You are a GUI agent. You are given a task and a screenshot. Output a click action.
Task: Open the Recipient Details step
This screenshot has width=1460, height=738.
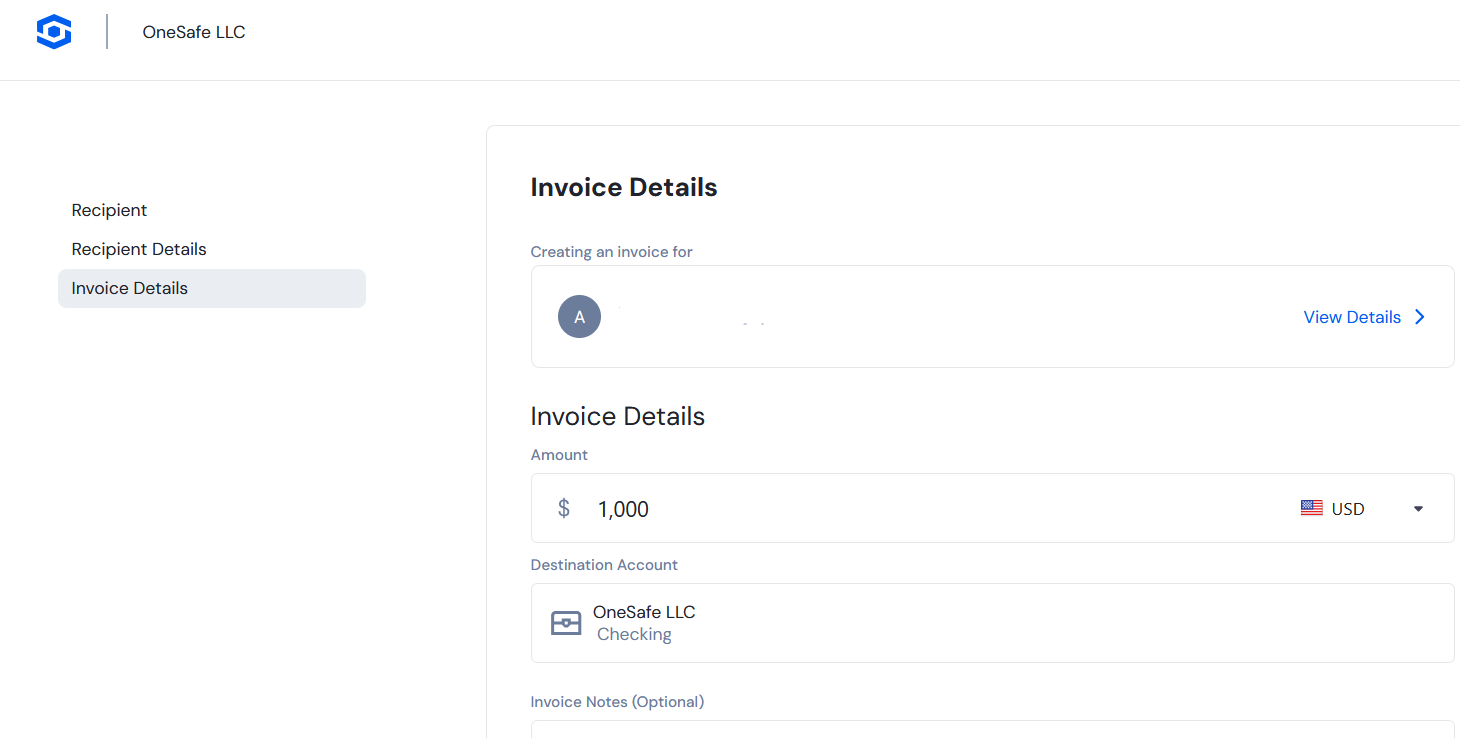139,249
